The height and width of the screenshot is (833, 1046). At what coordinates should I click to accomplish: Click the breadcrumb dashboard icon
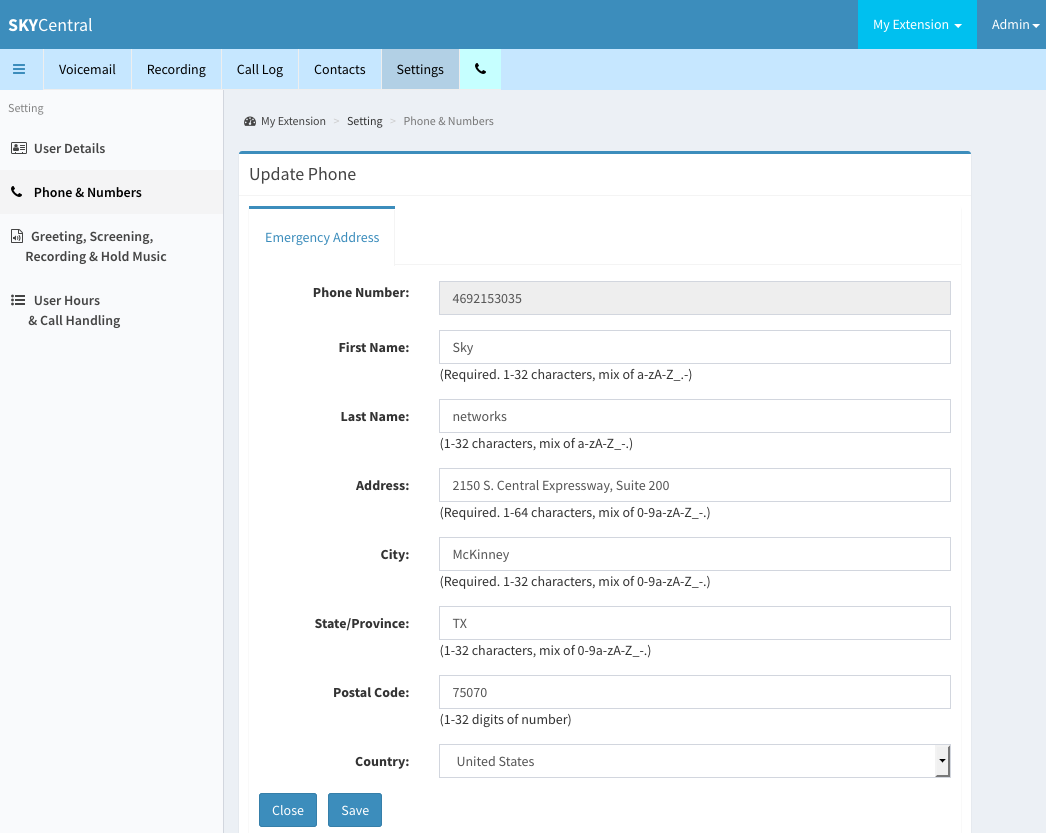250,121
